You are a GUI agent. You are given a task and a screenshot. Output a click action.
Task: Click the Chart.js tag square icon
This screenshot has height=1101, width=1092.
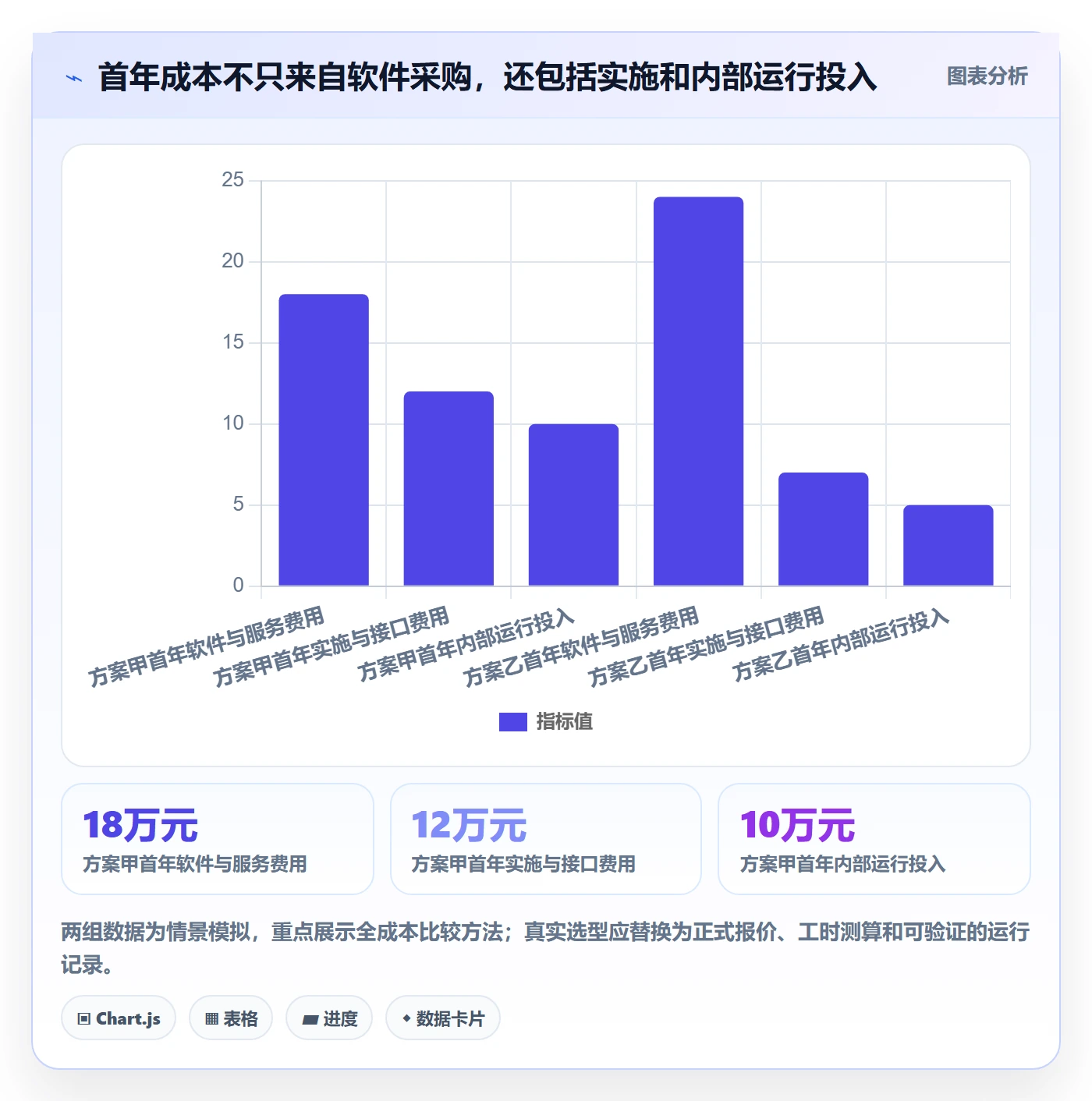[84, 1019]
